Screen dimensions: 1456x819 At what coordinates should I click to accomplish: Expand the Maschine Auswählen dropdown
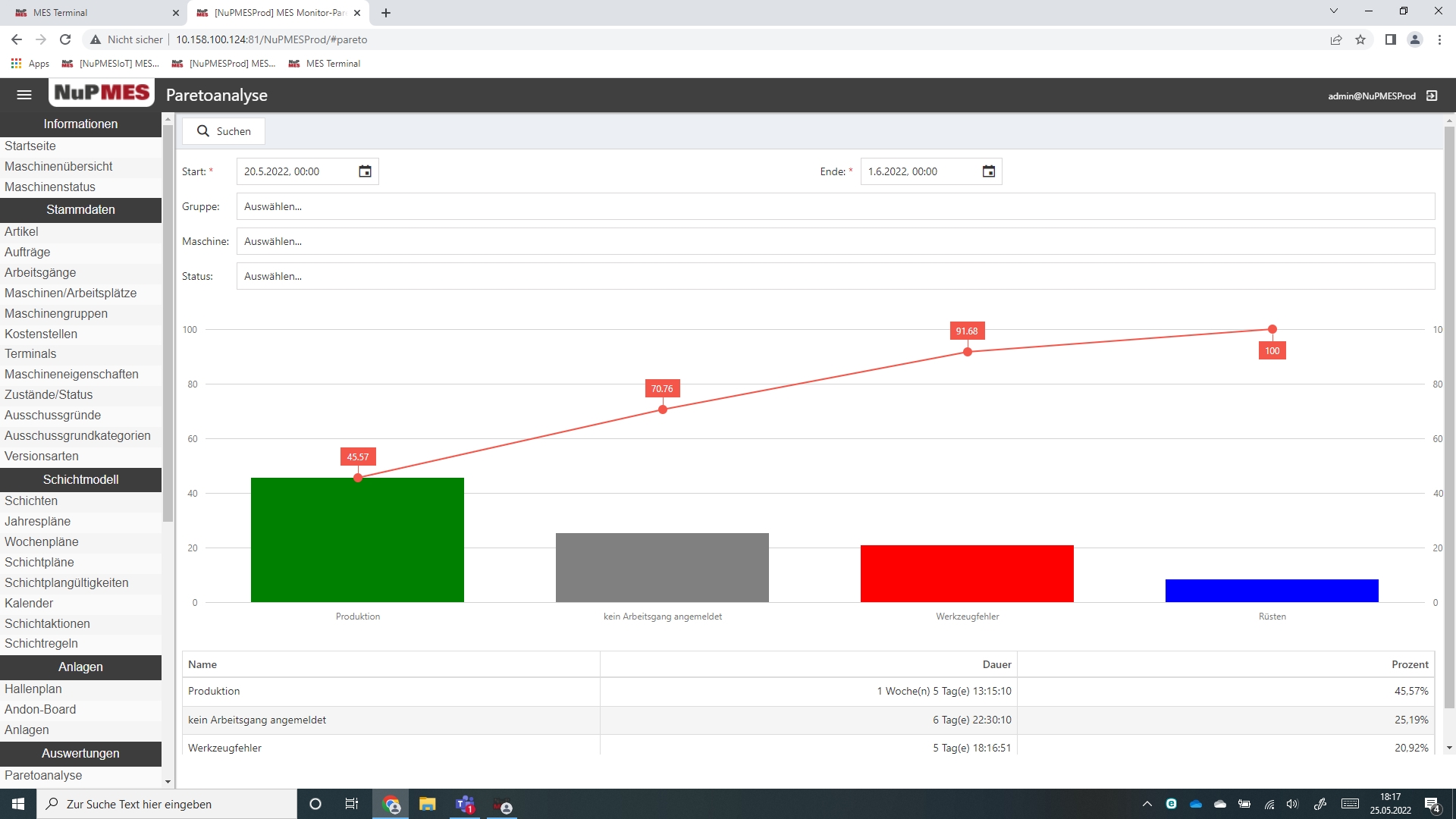pos(834,241)
